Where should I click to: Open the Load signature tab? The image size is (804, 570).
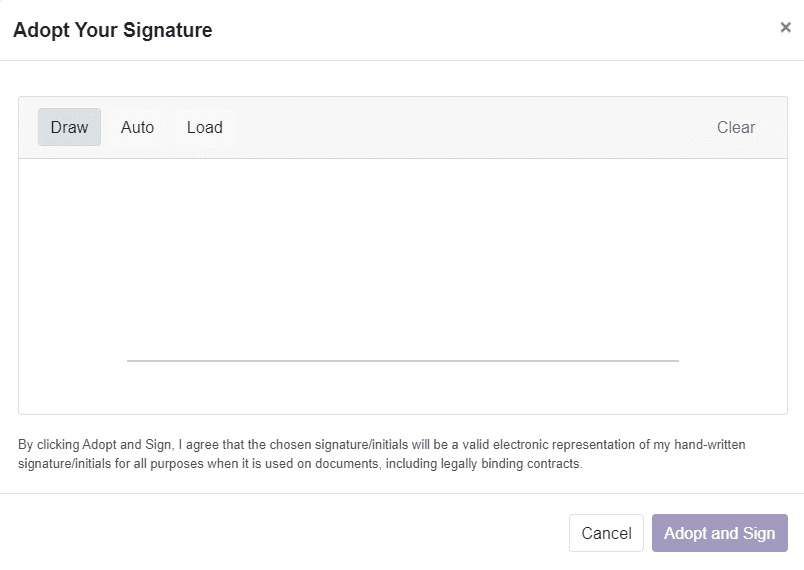[x=204, y=127]
